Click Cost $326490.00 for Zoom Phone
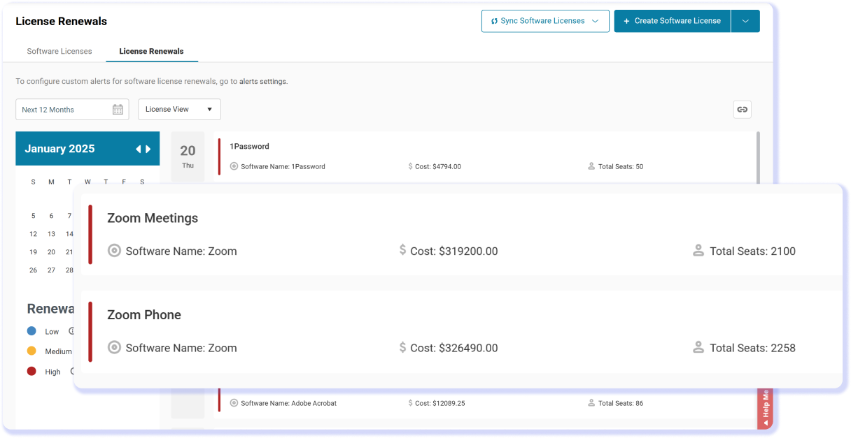Viewport: 851px width, 438px height. [x=454, y=348]
